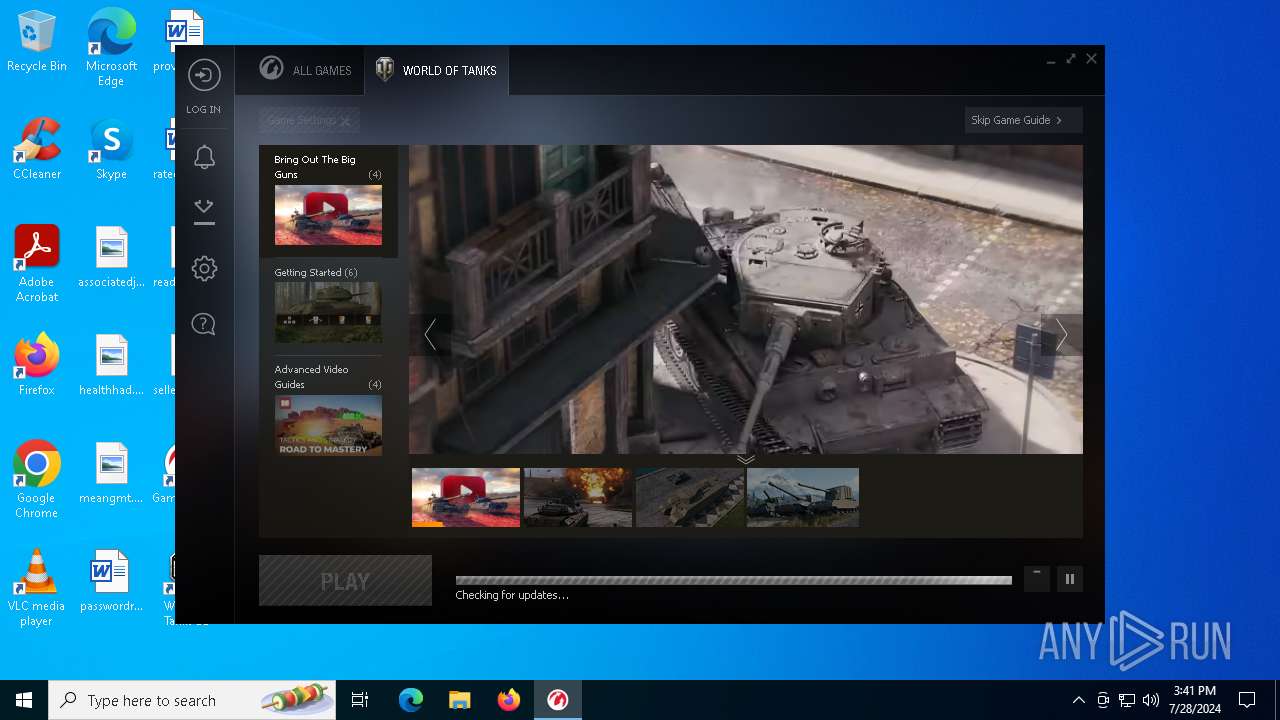Open Firefox from taskbar
This screenshot has width=1280, height=720.
(509, 700)
